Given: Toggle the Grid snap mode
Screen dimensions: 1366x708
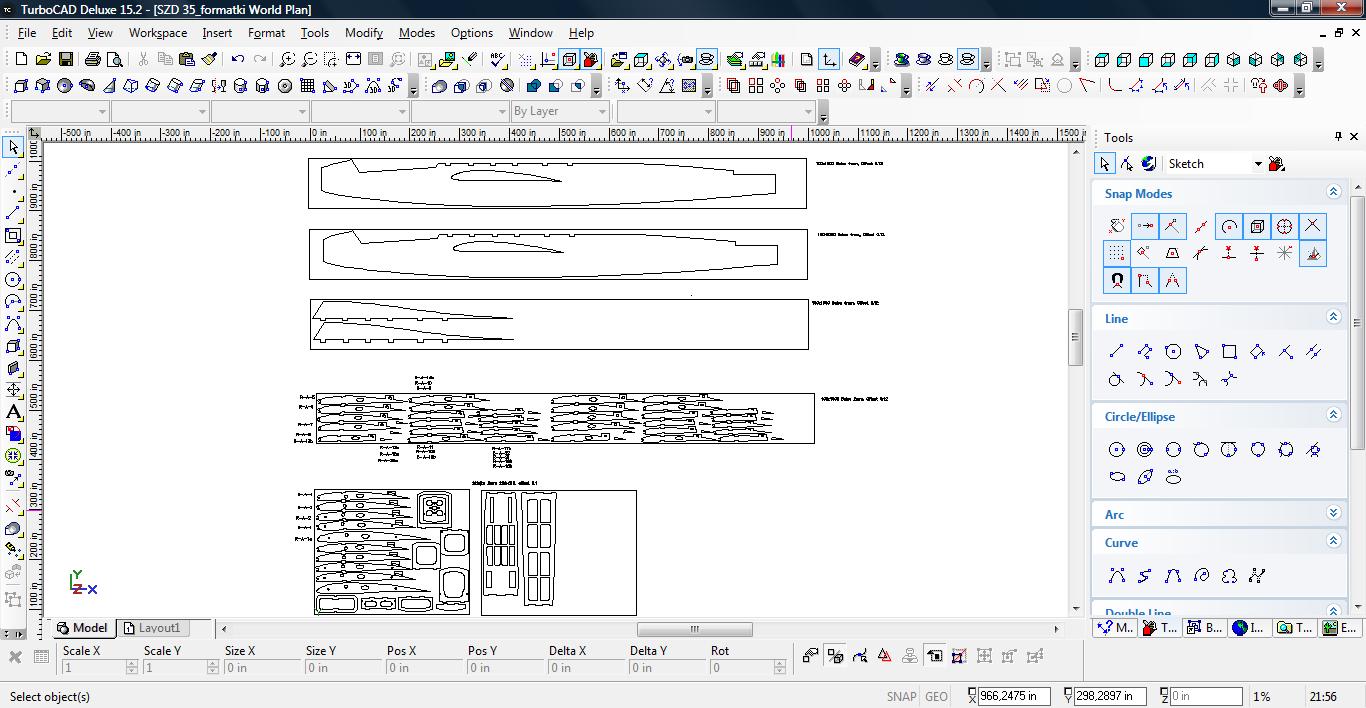Looking at the screenshot, I should (1116, 254).
